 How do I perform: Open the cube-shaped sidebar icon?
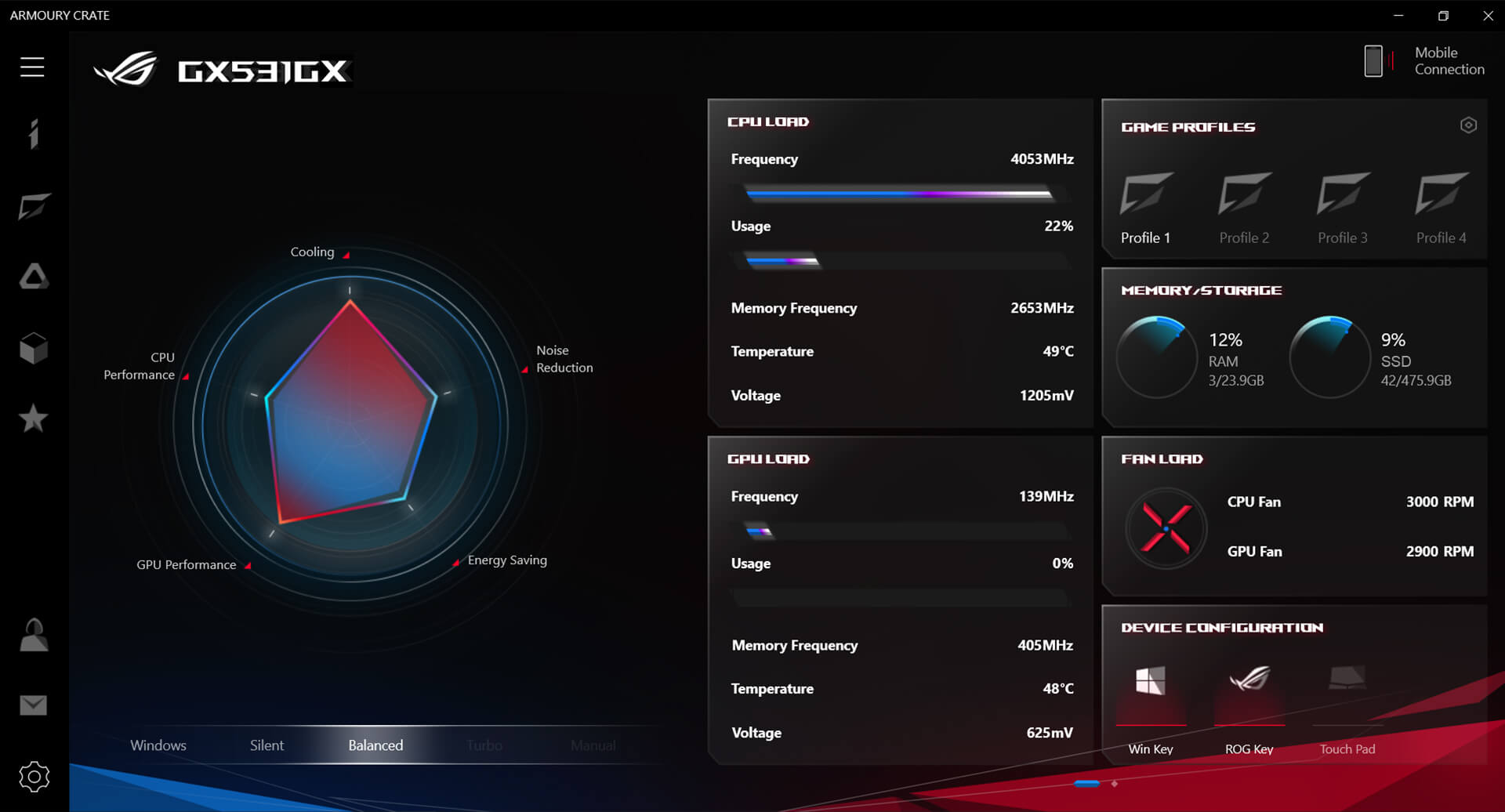tap(34, 348)
